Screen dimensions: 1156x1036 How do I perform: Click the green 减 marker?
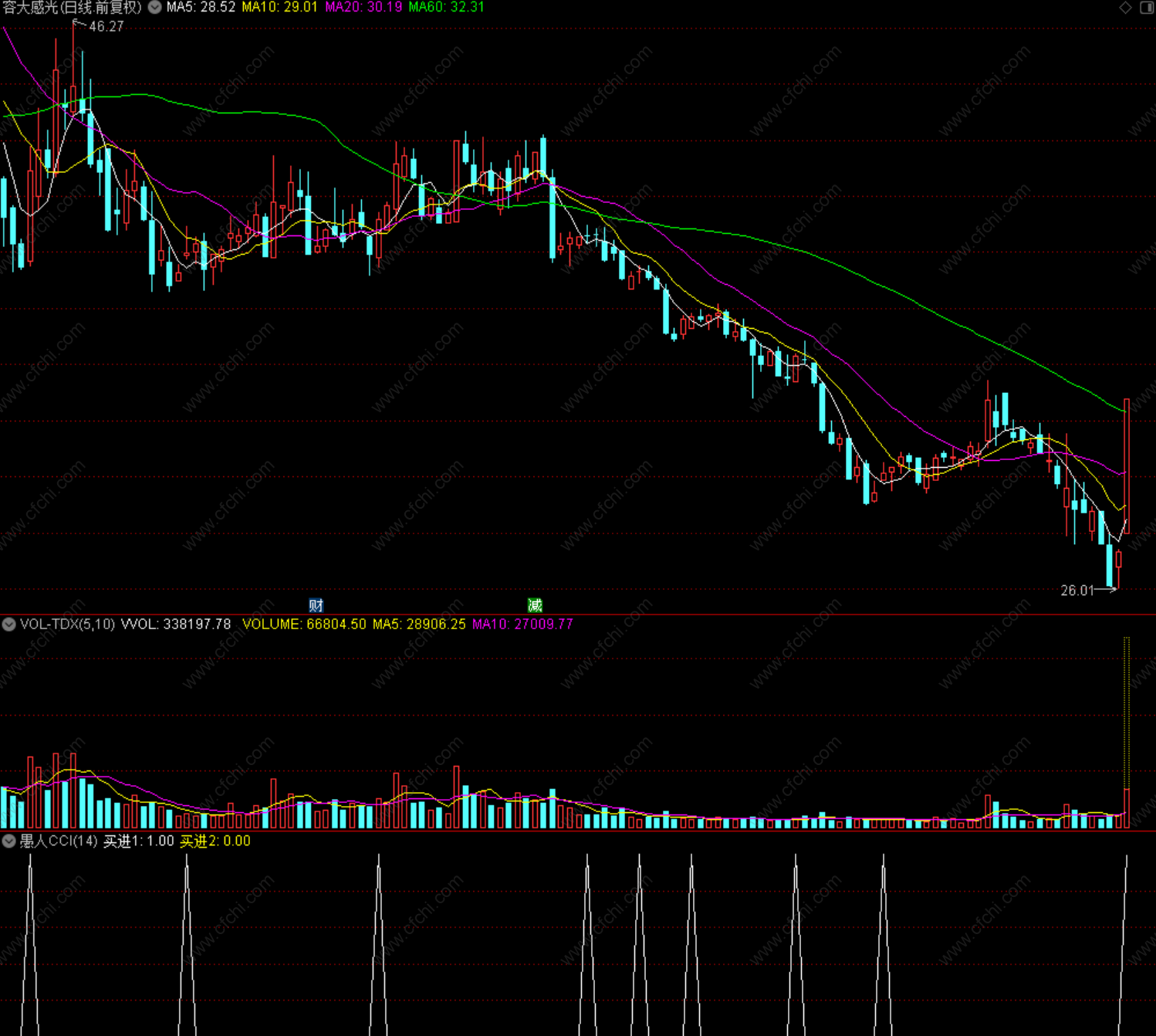[x=535, y=605]
